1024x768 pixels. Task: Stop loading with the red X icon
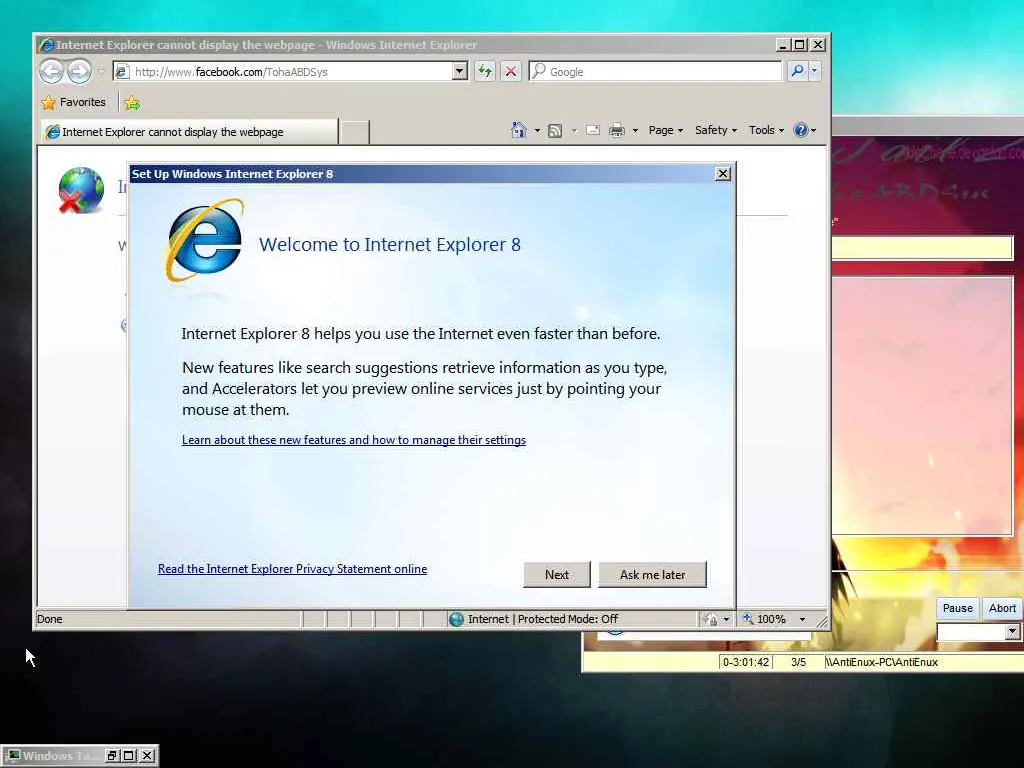click(x=511, y=71)
